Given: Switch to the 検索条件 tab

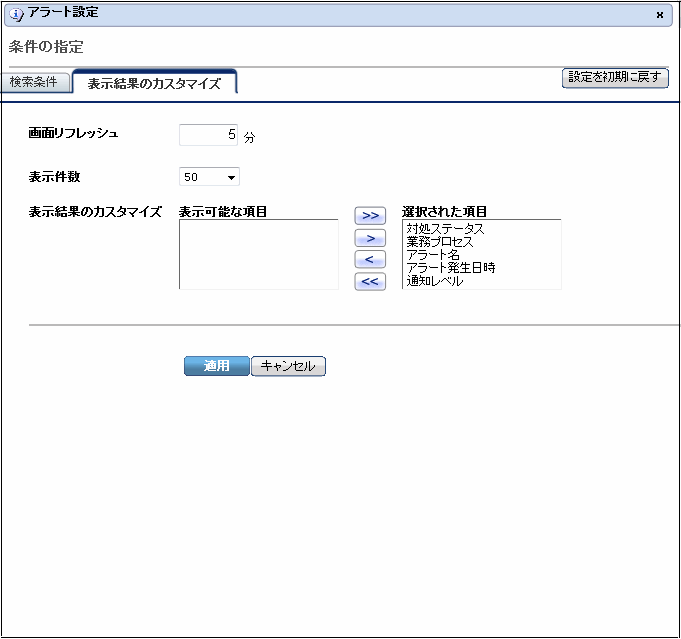Looking at the screenshot, I should coord(34,82).
